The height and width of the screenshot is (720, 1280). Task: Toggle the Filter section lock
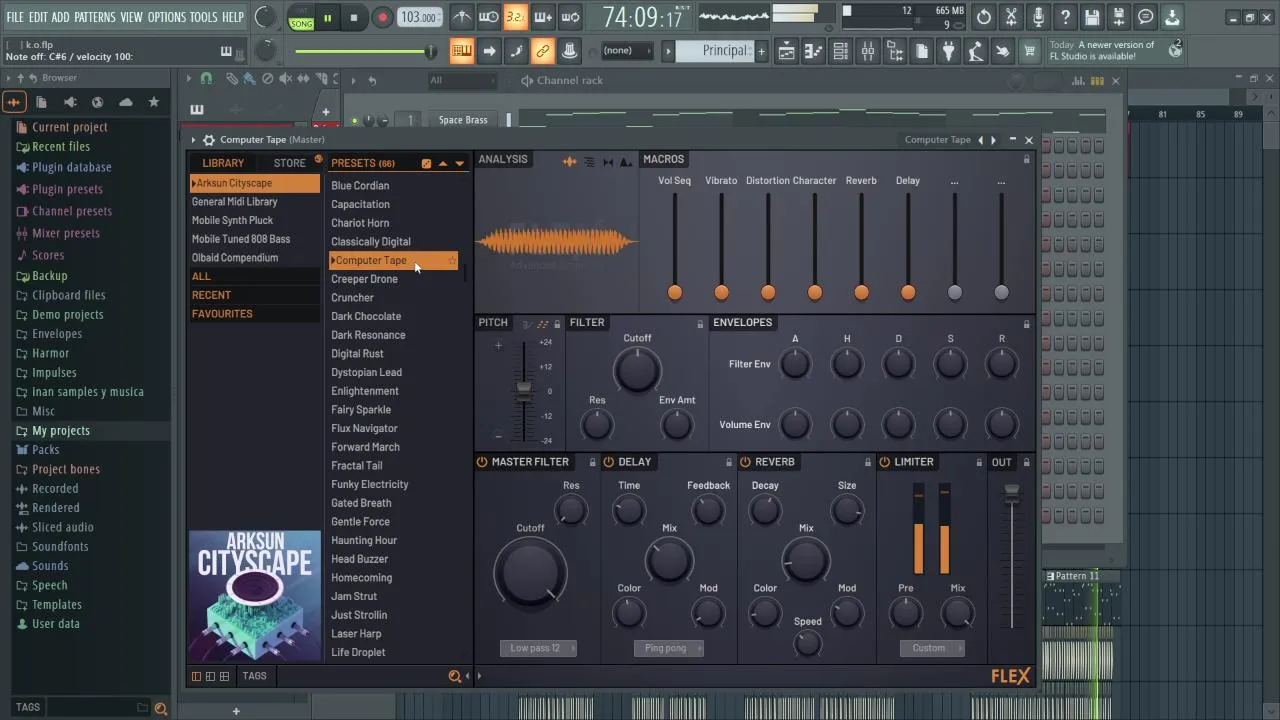click(700, 324)
